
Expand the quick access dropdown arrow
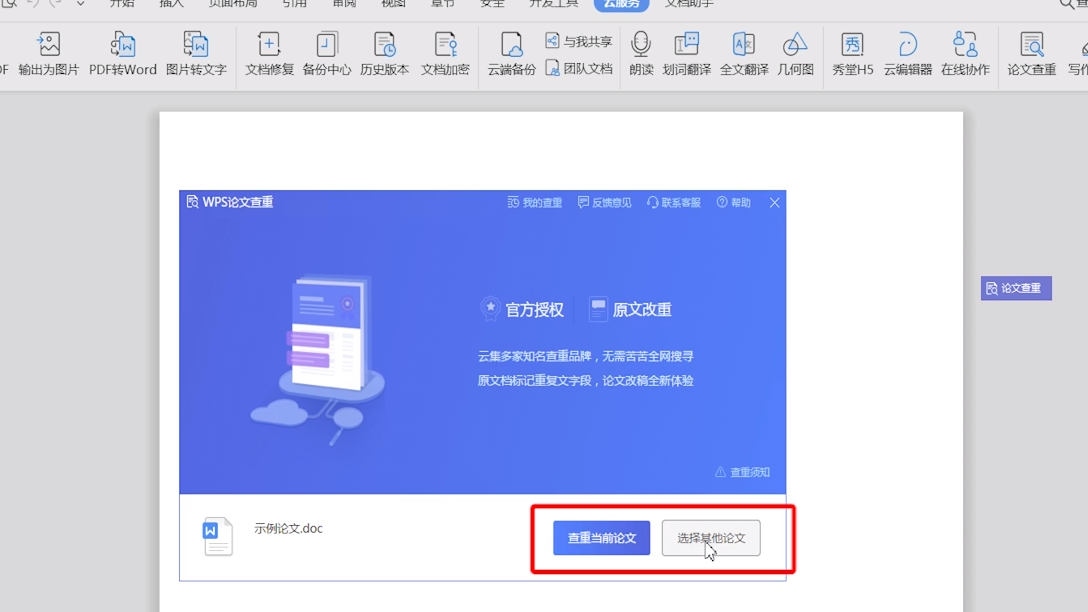(80, 4)
